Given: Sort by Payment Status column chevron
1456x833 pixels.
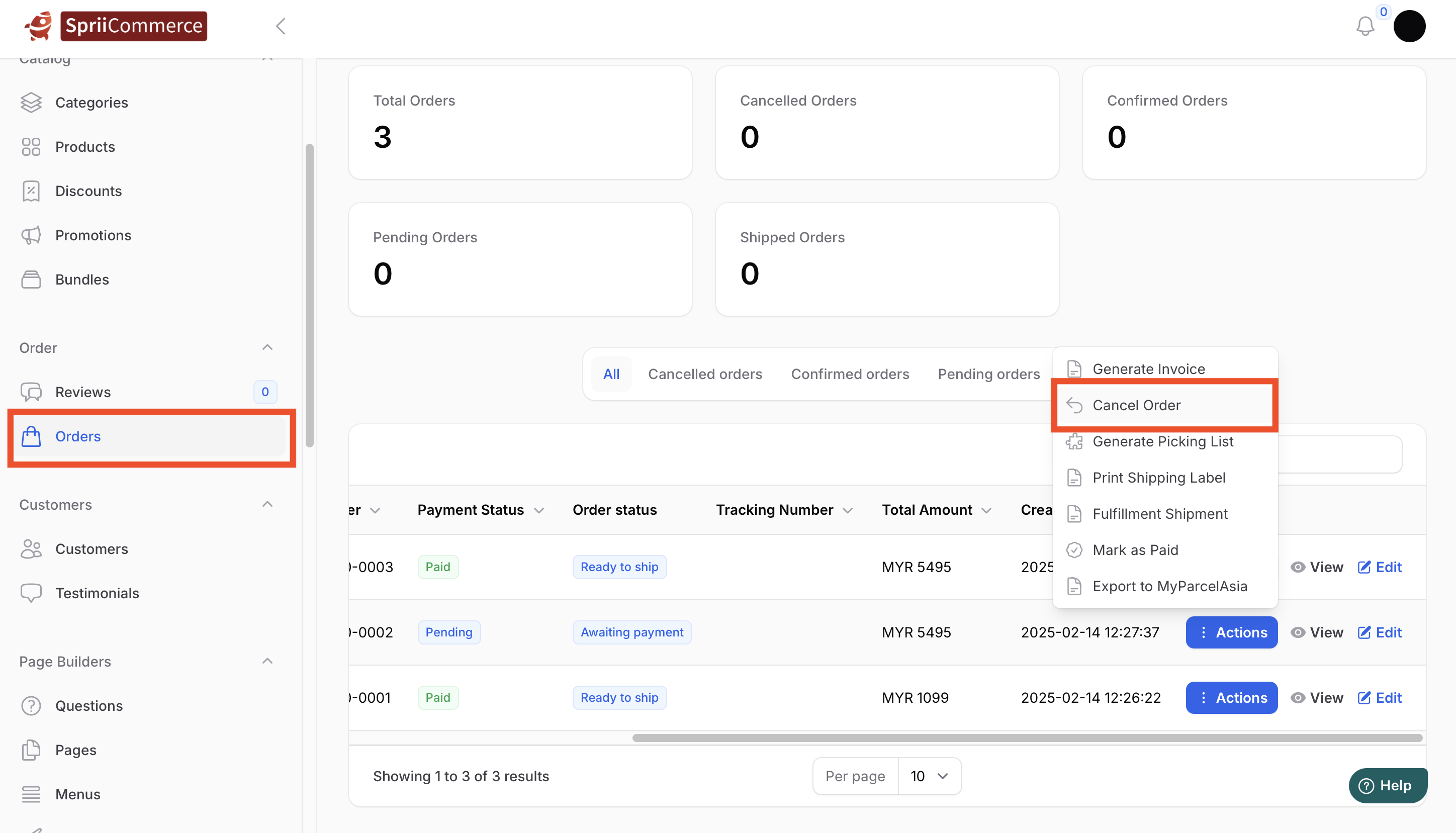Looking at the screenshot, I should coord(539,510).
